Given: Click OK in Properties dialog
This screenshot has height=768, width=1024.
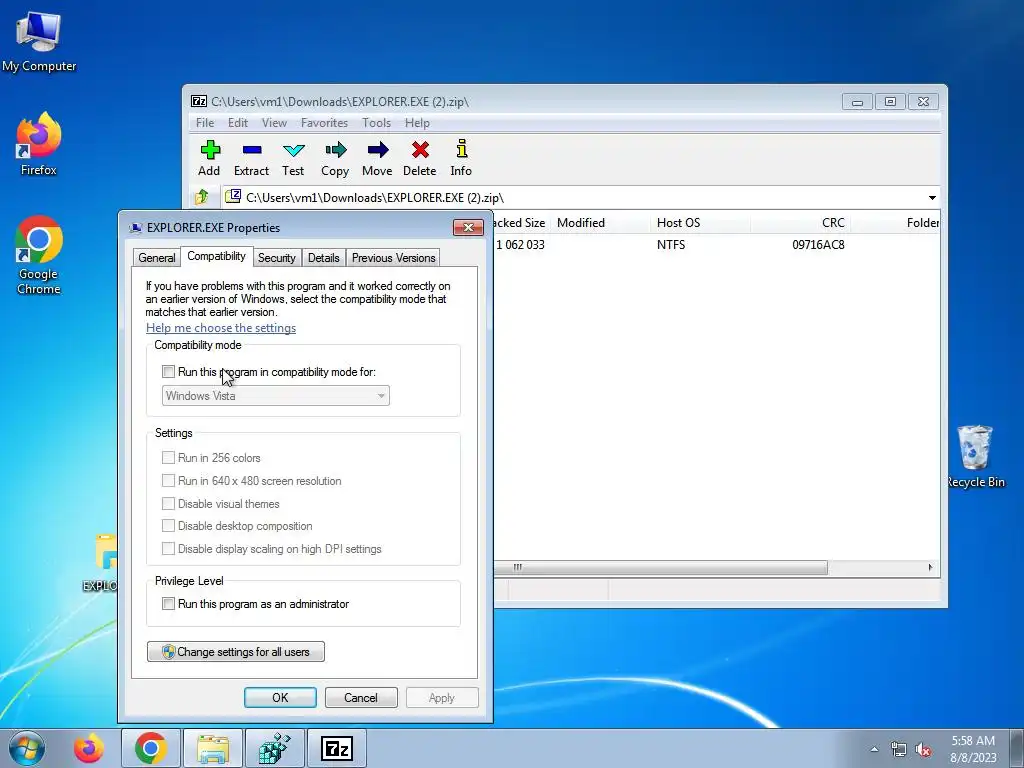Looking at the screenshot, I should pos(280,697).
